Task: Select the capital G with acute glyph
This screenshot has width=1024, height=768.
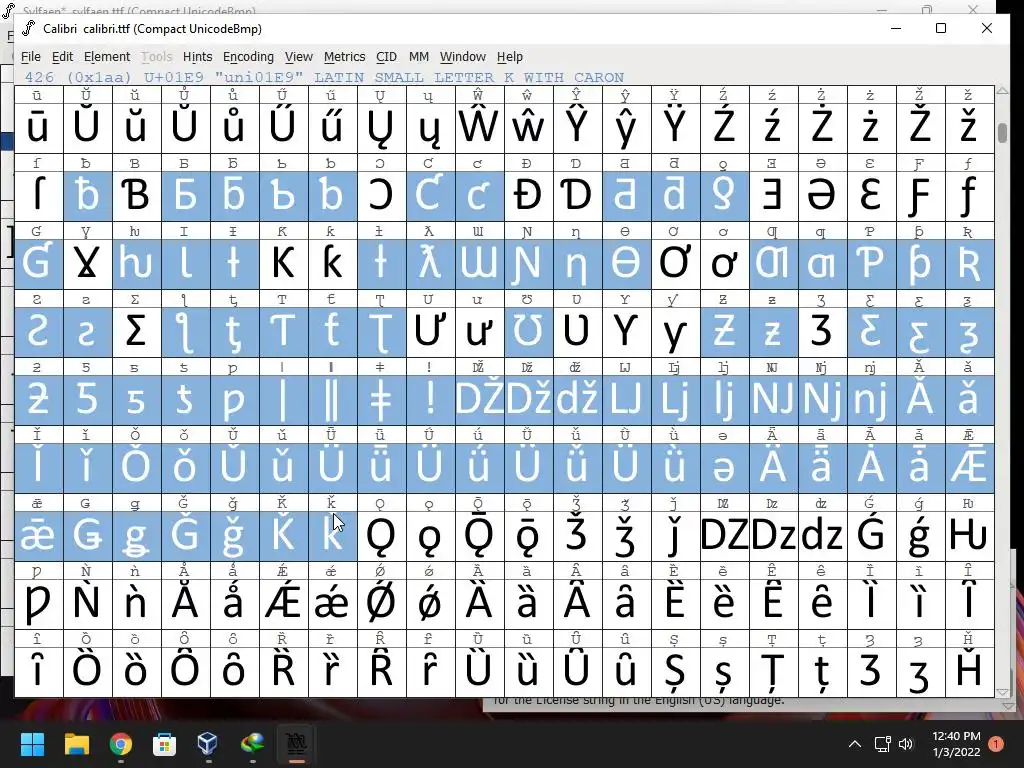Action: click(x=871, y=536)
